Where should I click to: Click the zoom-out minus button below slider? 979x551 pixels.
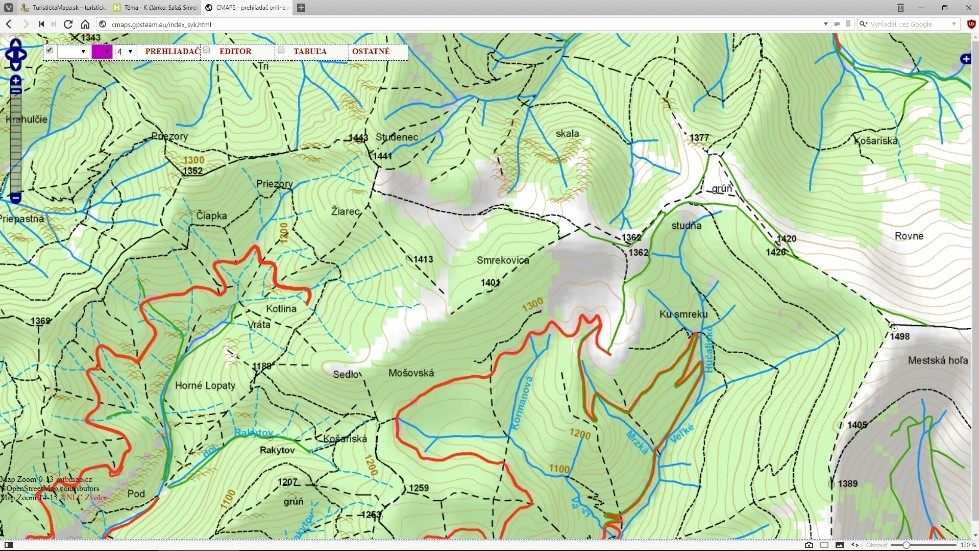pyautogui.click(x=15, y=198)
